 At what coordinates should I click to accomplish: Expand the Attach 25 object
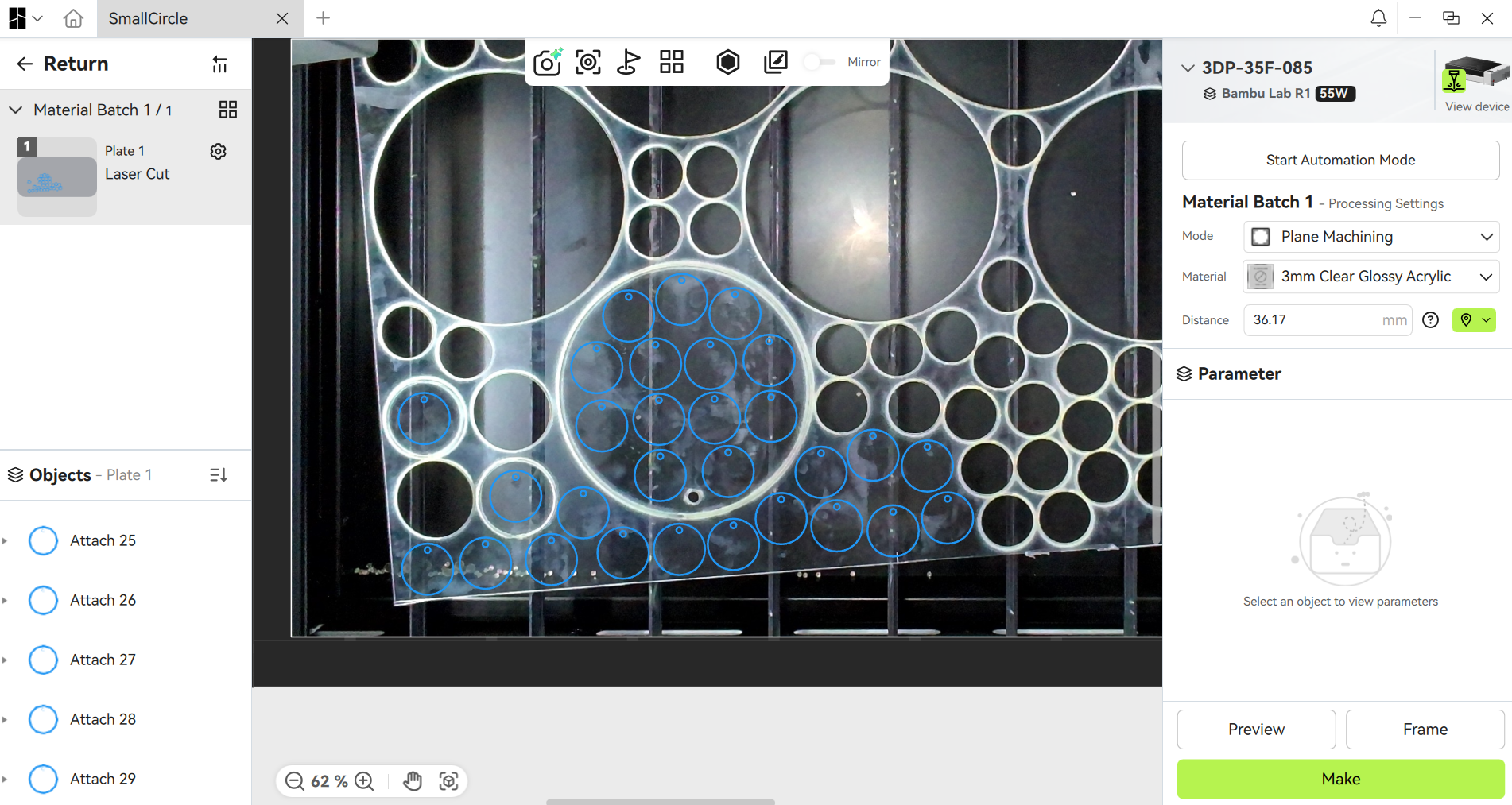click(5, 540)
